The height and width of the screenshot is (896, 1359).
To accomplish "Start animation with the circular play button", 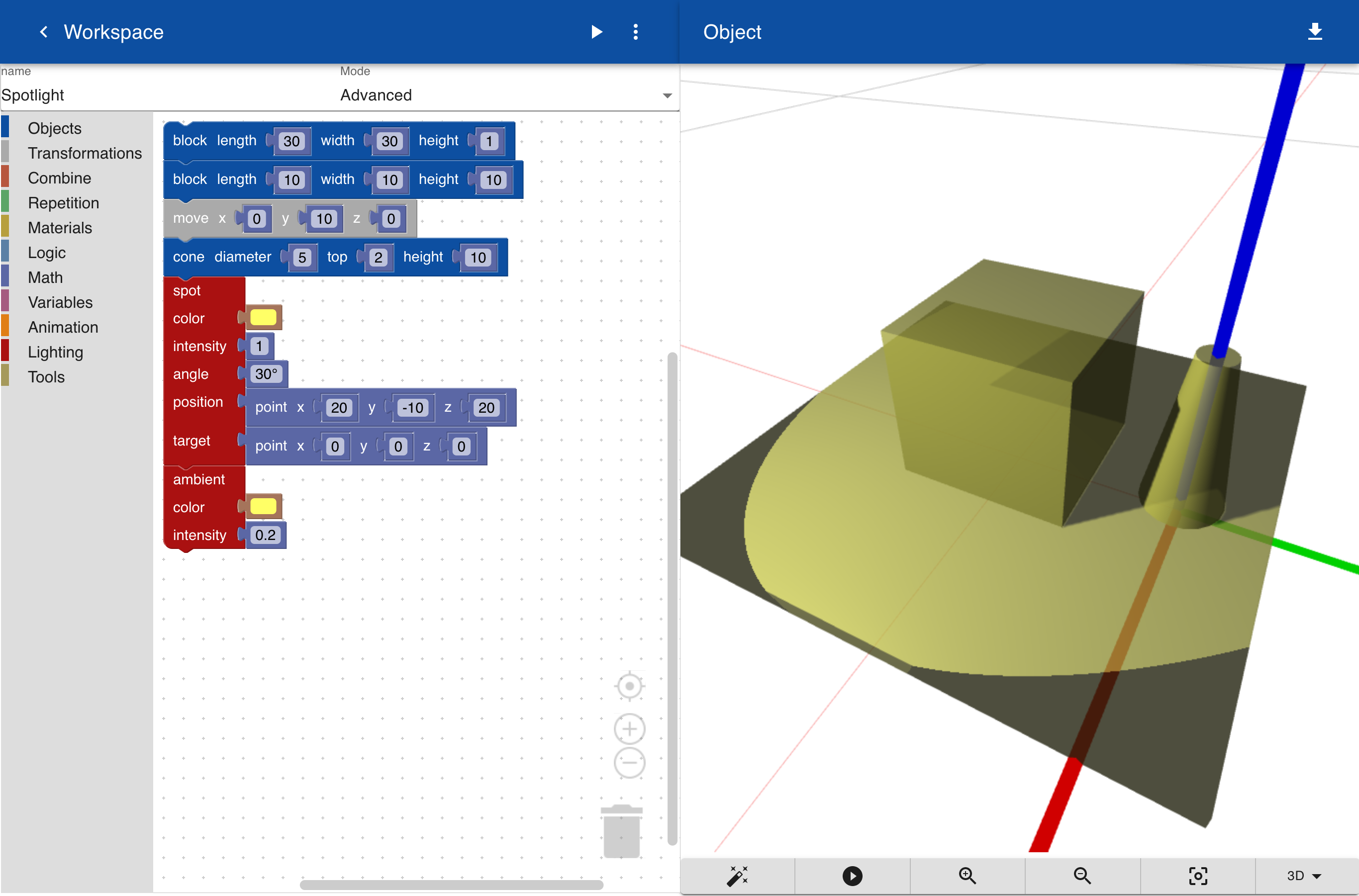I will [x=852, y=876].
